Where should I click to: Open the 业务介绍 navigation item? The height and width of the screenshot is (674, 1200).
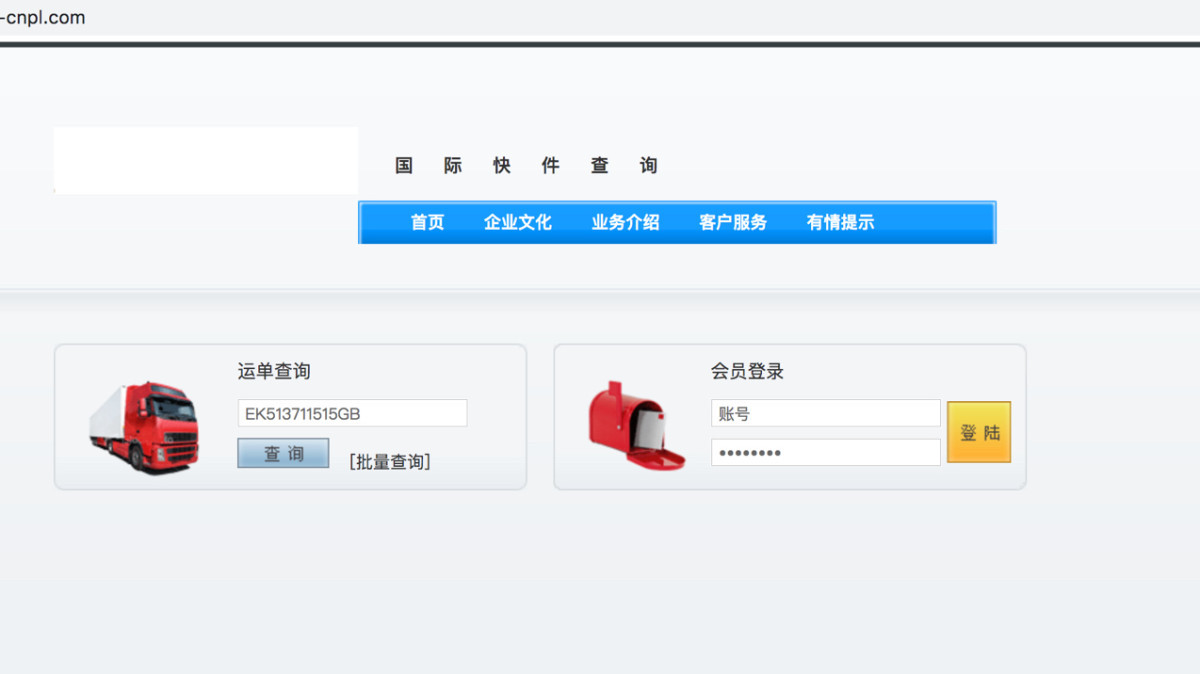[x=625, y=222]
